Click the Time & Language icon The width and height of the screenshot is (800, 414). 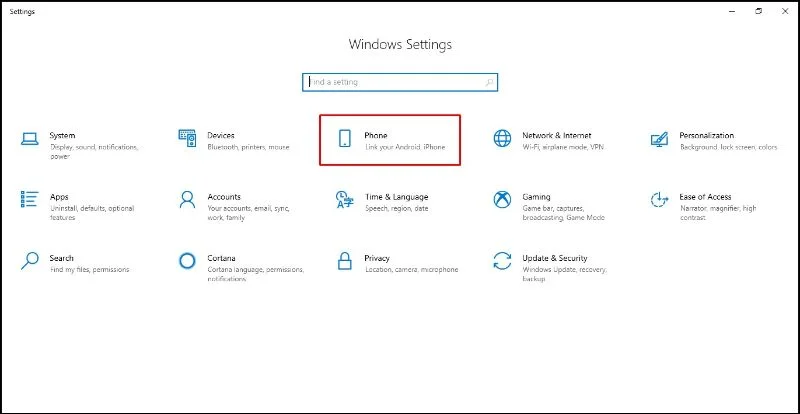pos(345,200)
